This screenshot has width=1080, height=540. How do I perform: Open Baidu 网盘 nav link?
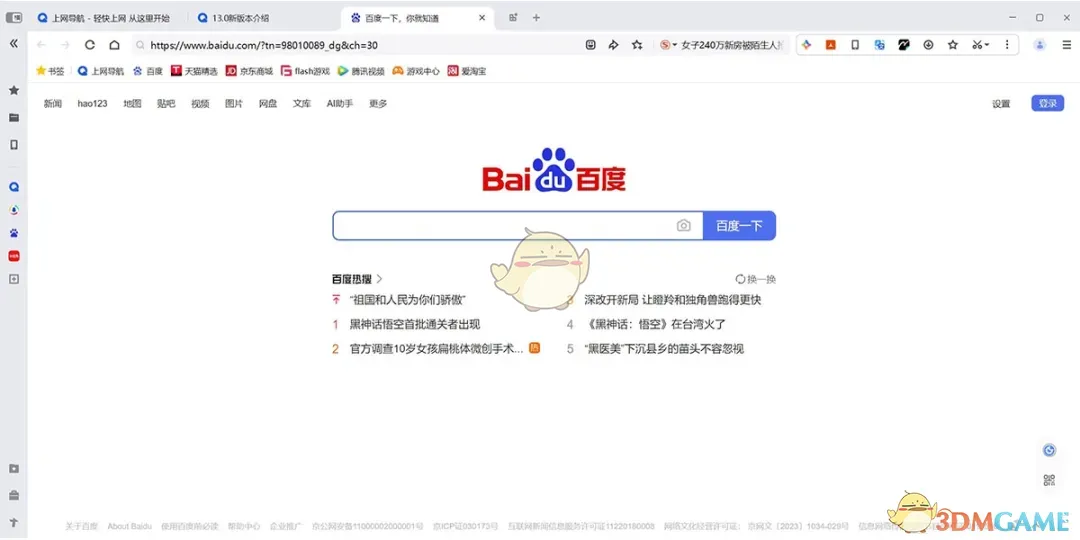click(268, 104)
